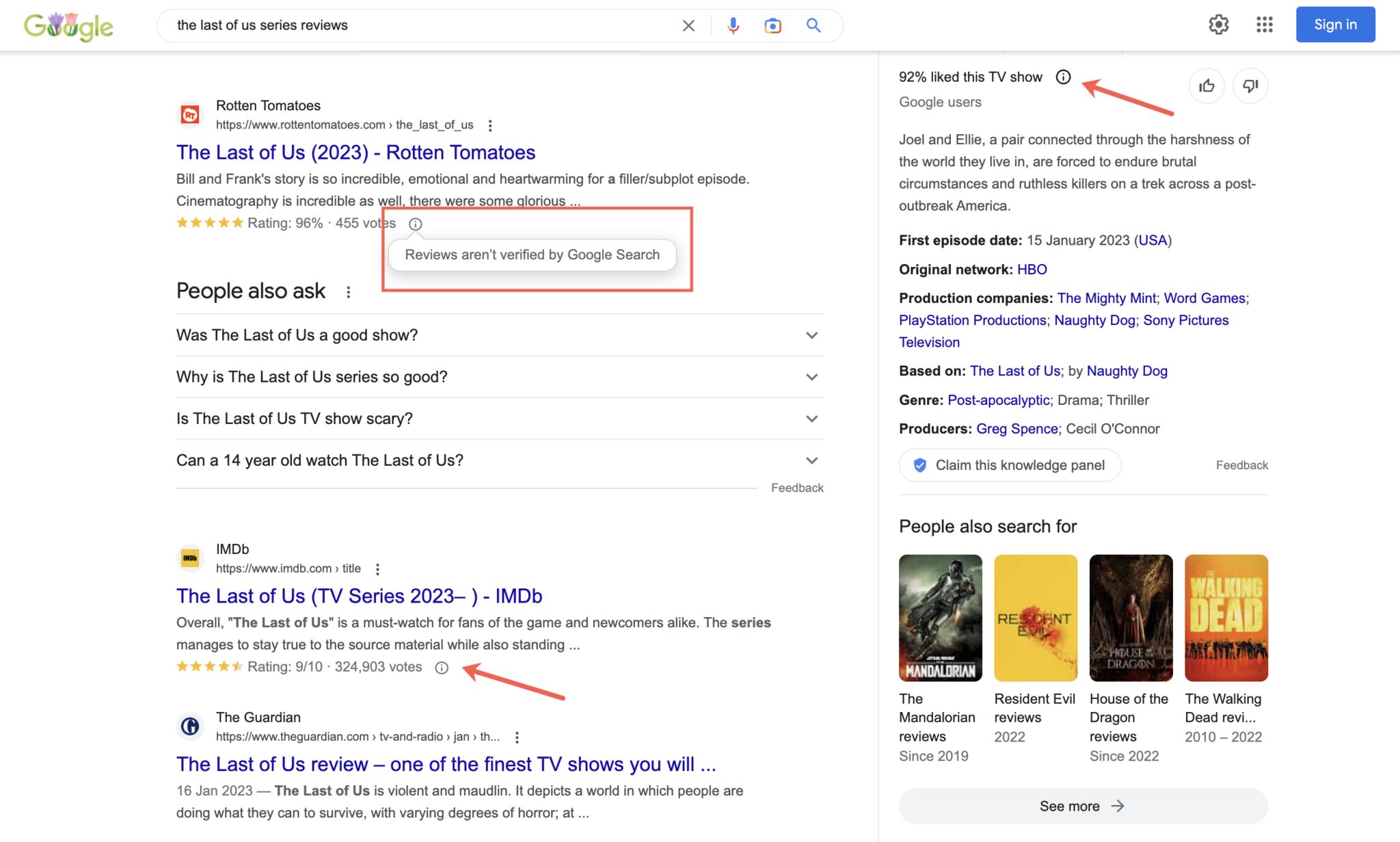
Task: Click 'House of the Dragon reviews' caption
Action: (1129, 718)
